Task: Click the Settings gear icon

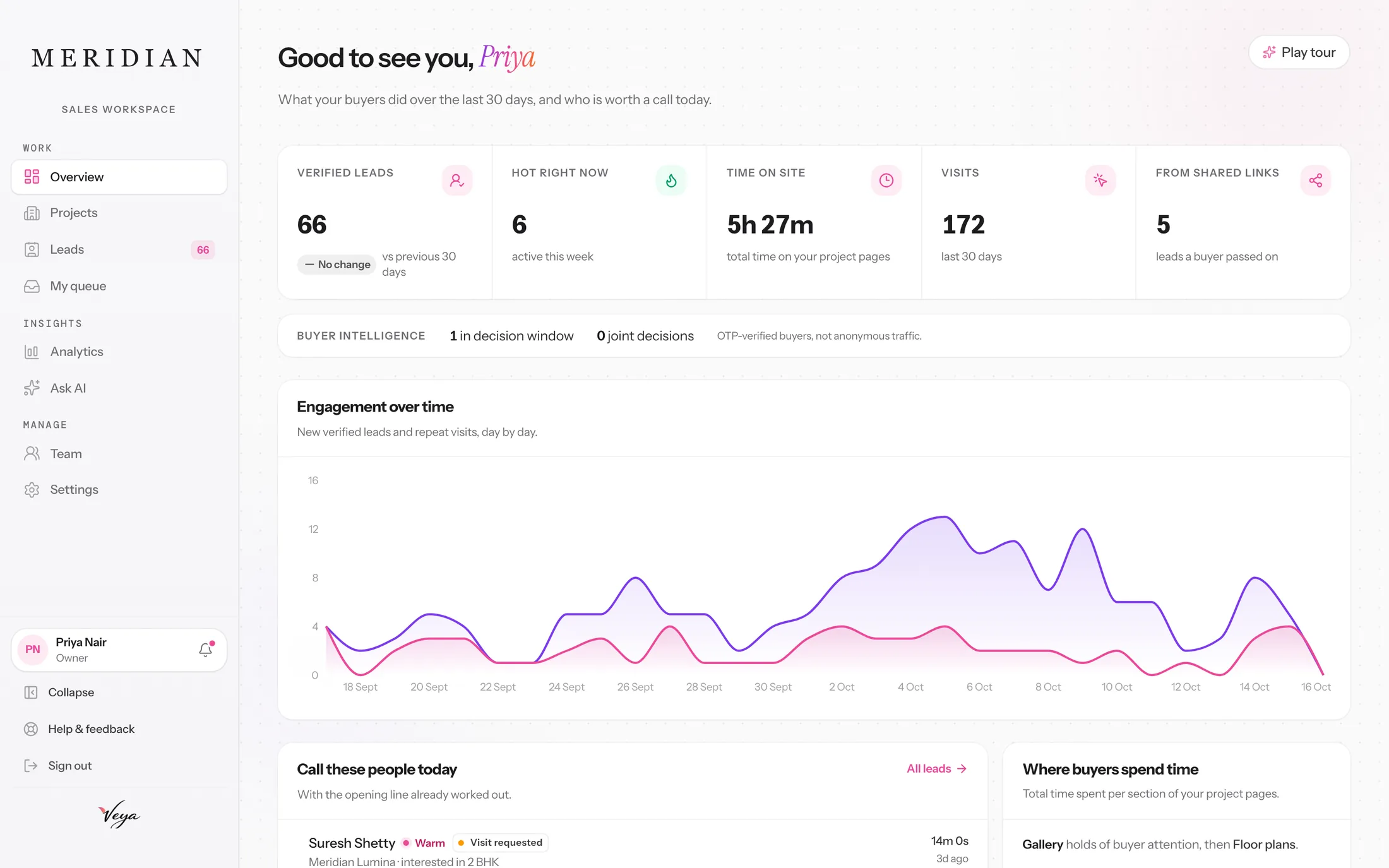Action: coord(32,490)
